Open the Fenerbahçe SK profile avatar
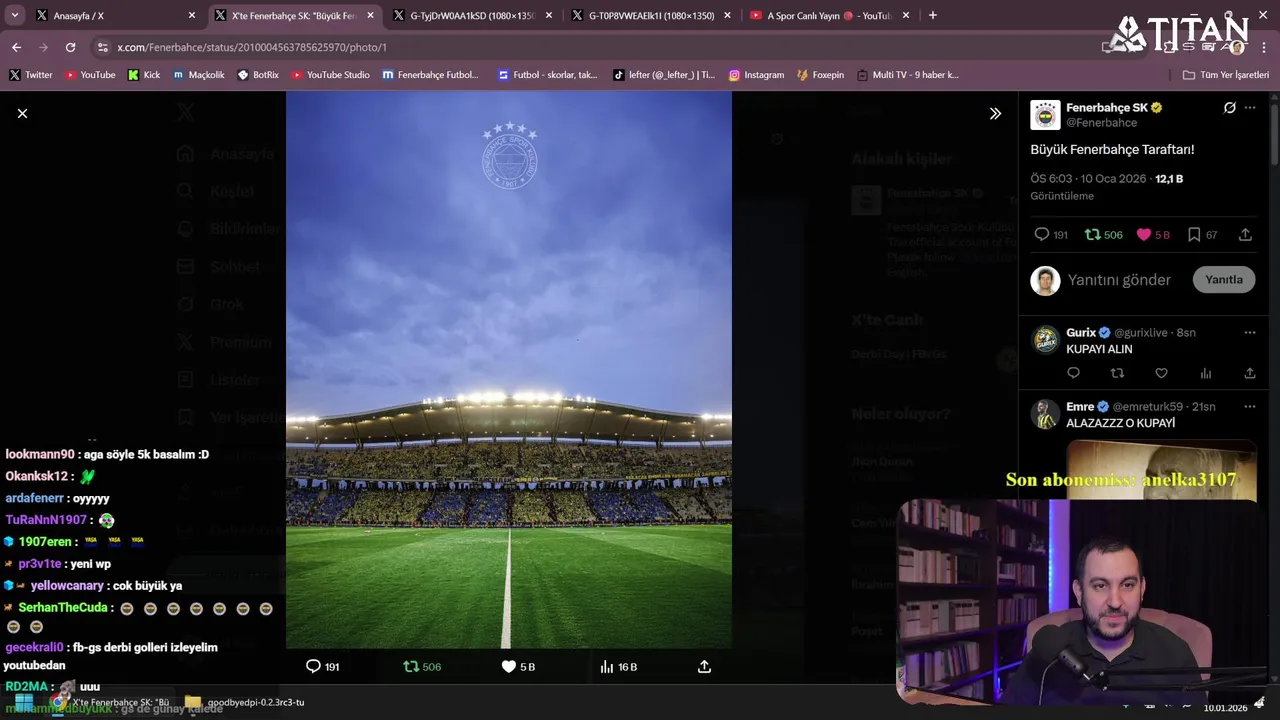The width and height of the screenshot is (1280, 720). coord(1045,115)
